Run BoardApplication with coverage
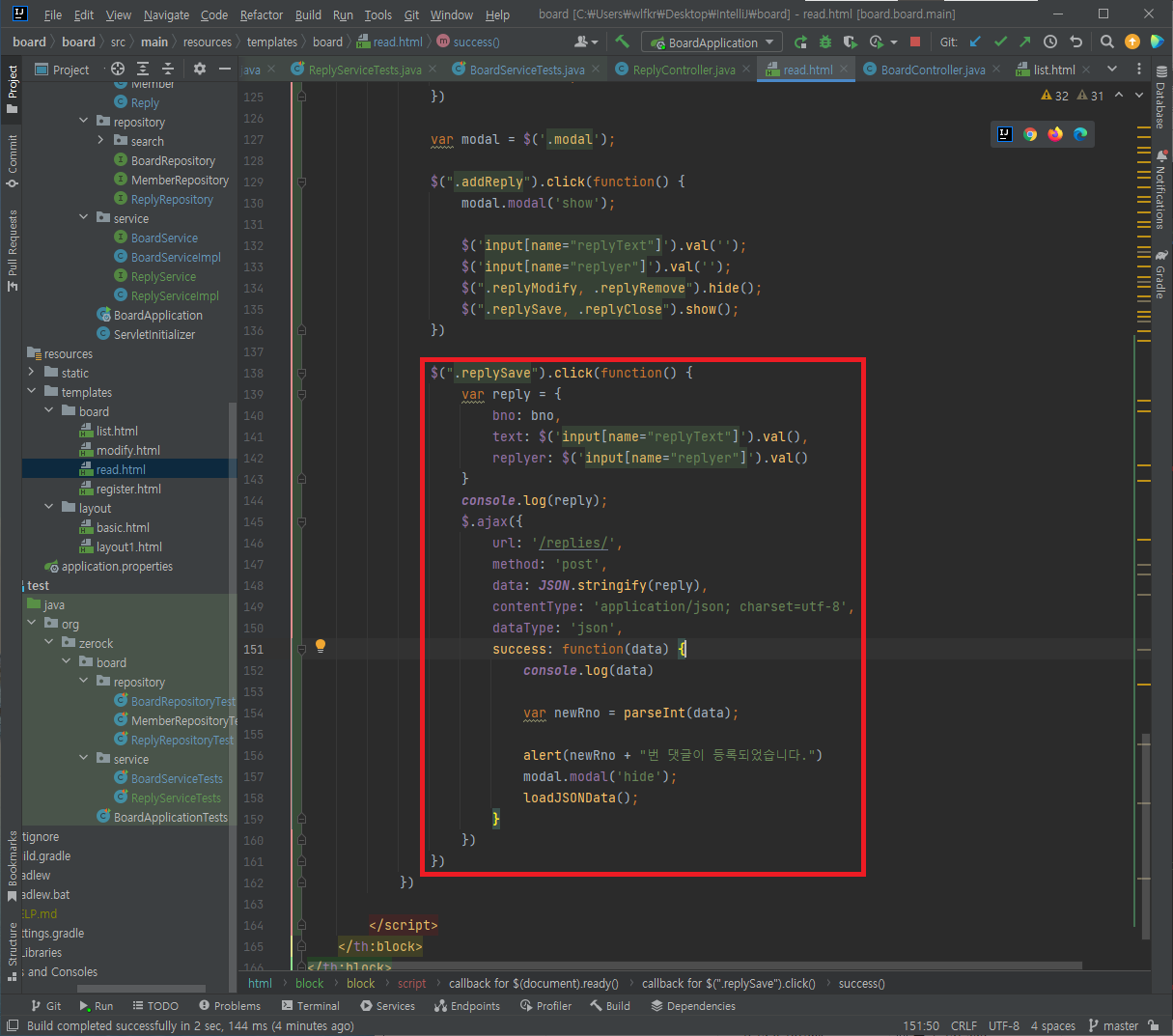Image resolution: width=1173 pixels, height=1036 pixels. (x=850, y=42)
